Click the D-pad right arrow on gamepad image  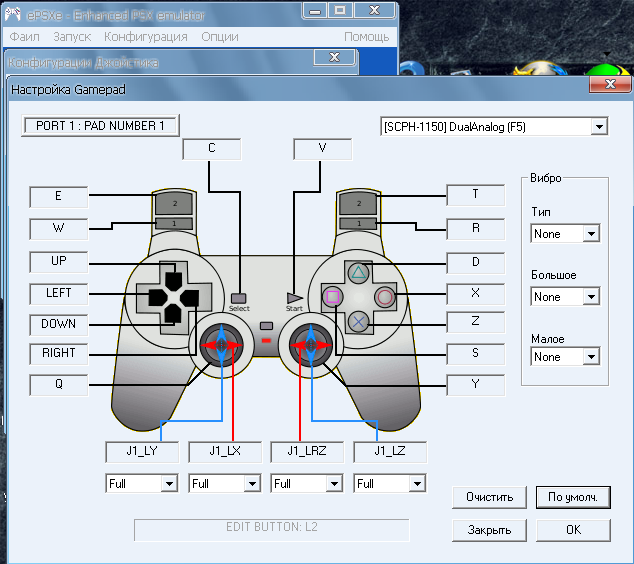tap(189, 298)
